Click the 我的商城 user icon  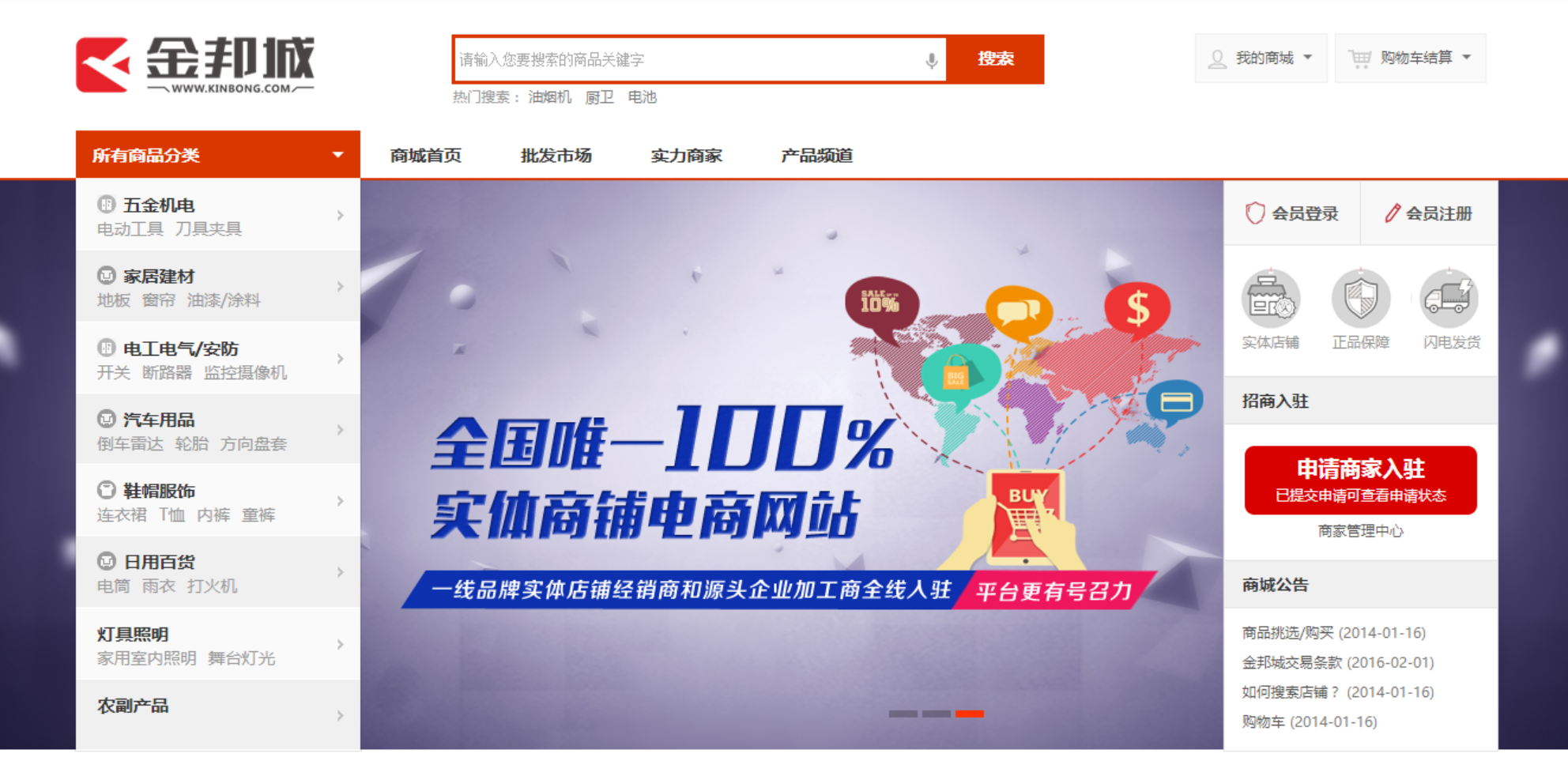tap(1218, 59)
